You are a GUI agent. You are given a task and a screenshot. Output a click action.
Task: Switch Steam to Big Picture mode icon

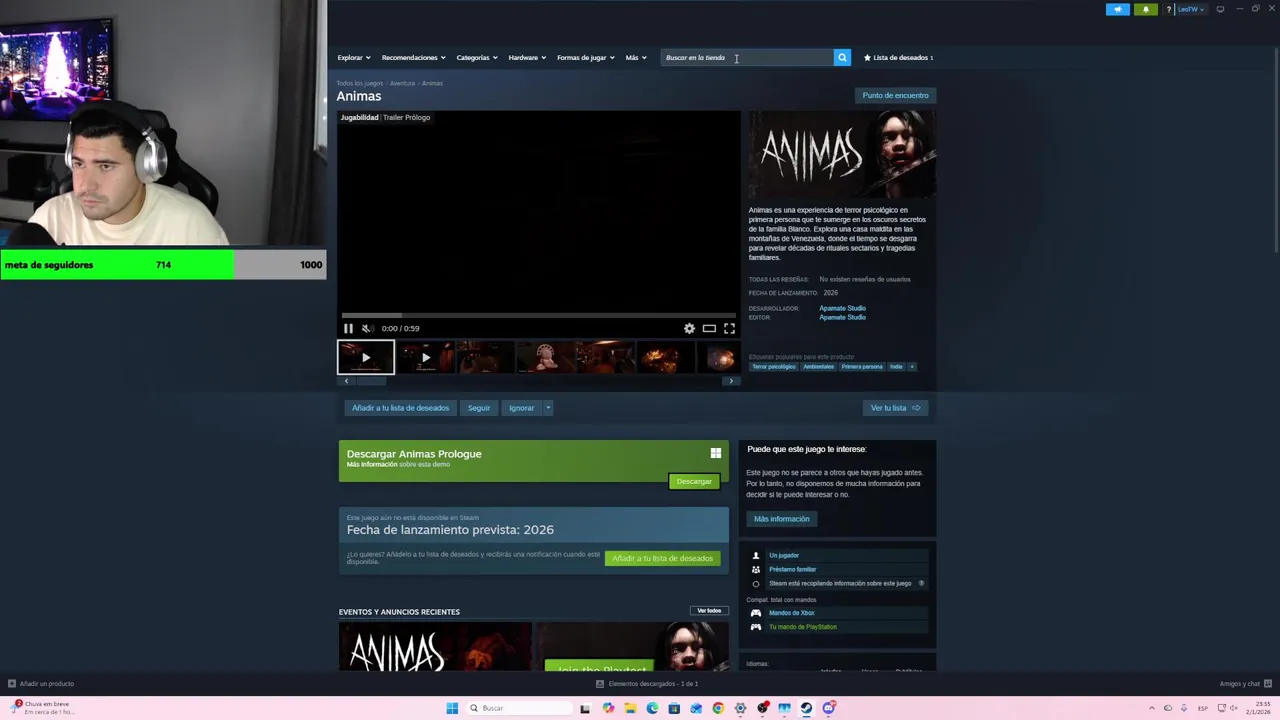tap(1220, 9)
